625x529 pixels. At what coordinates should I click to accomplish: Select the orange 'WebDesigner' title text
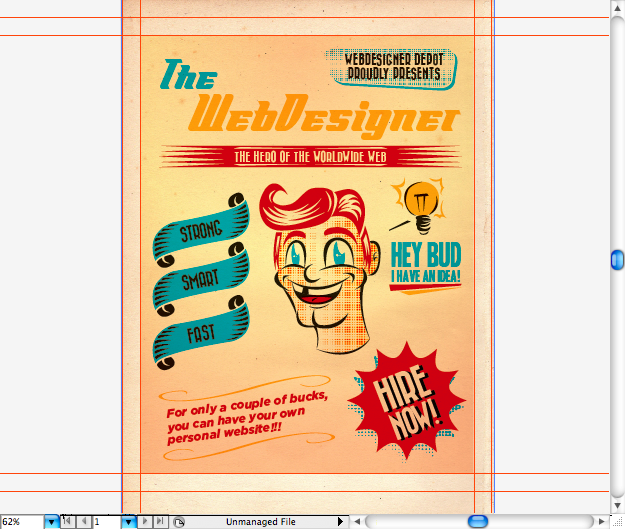[324, 116]
